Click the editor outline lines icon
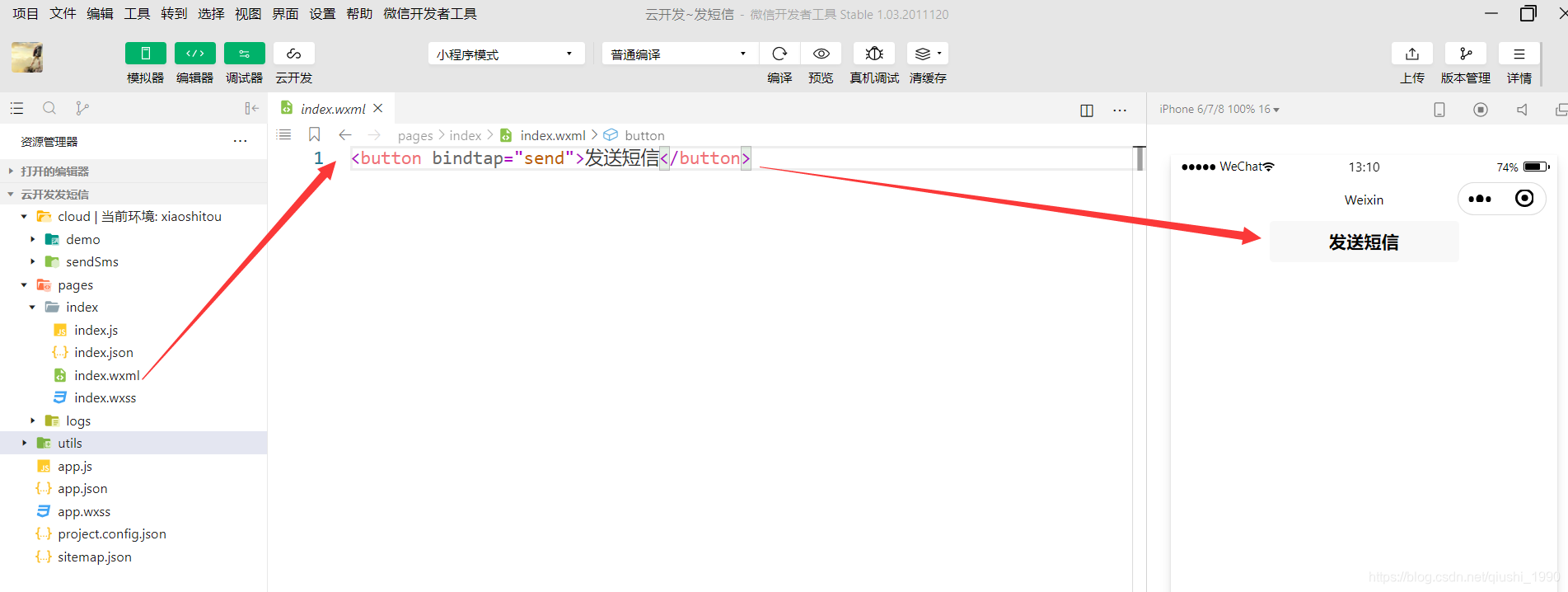This screenshot has width=1568, height=592. click(284, 134)
